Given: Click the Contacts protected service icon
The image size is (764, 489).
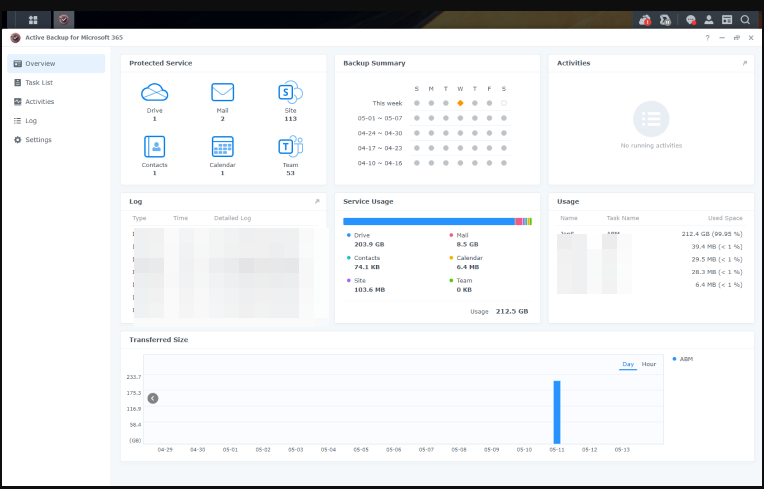Looking at the screenshot, I should pyautogui.click(x=154, y=146).
